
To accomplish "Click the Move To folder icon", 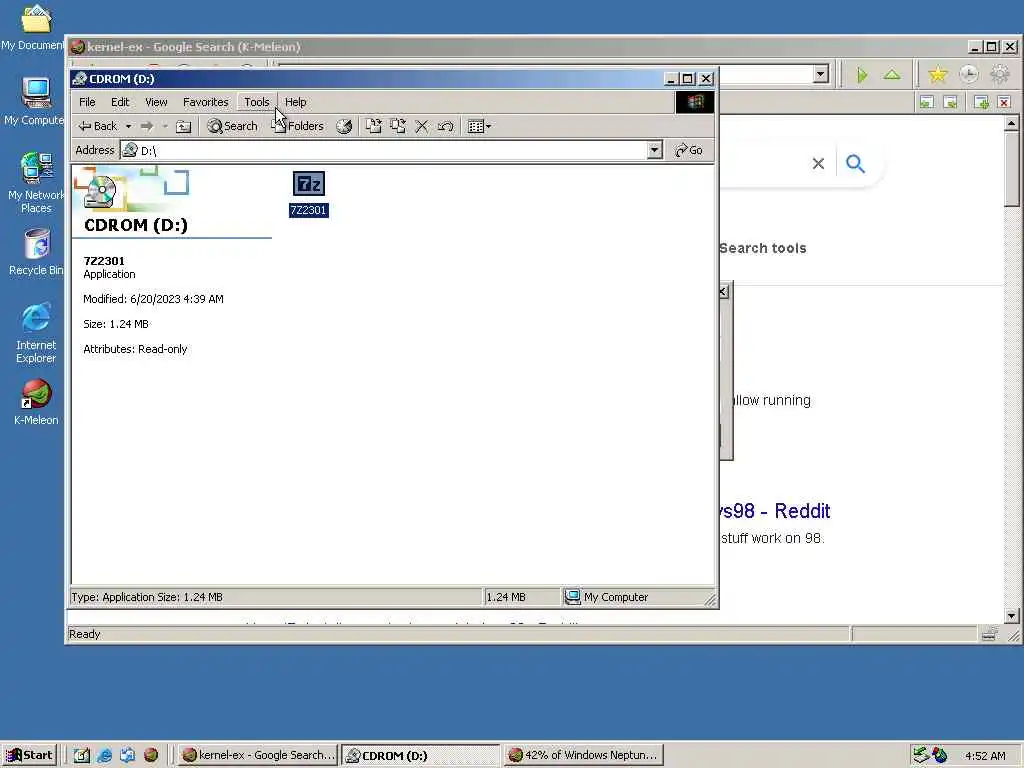I will (x=373, y=126).
